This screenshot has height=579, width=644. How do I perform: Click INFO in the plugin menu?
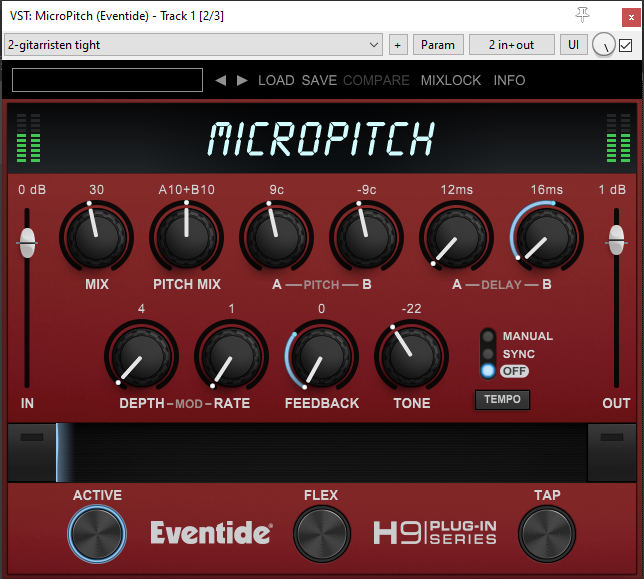coord(509,80)
